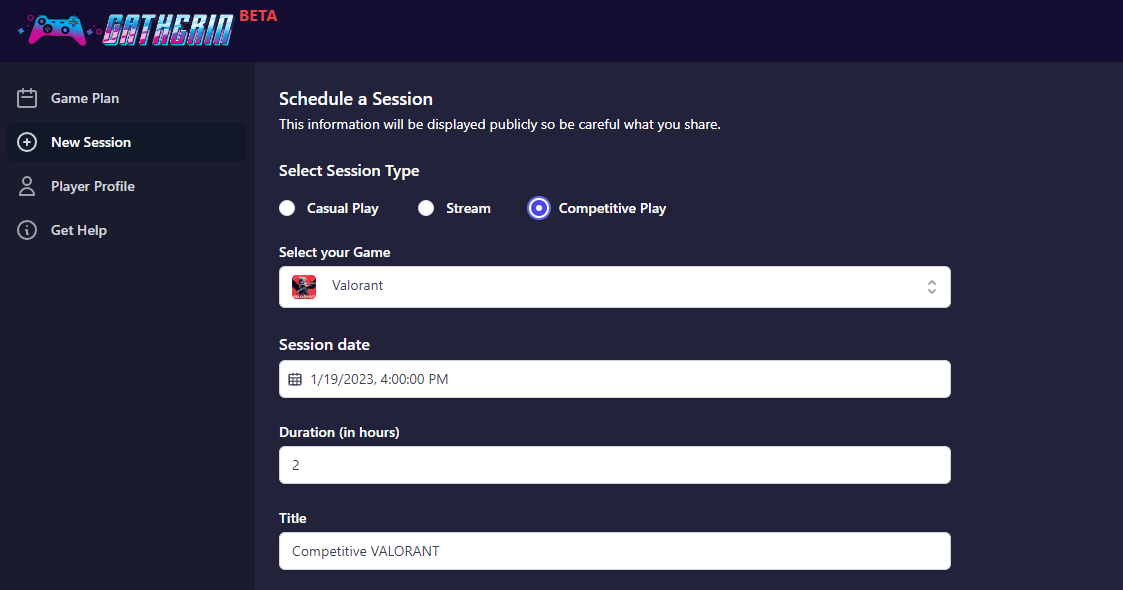Screen dimensions: 1123x590
Task: Click the Player Profile person icon
Action: [x=28, y=186]
